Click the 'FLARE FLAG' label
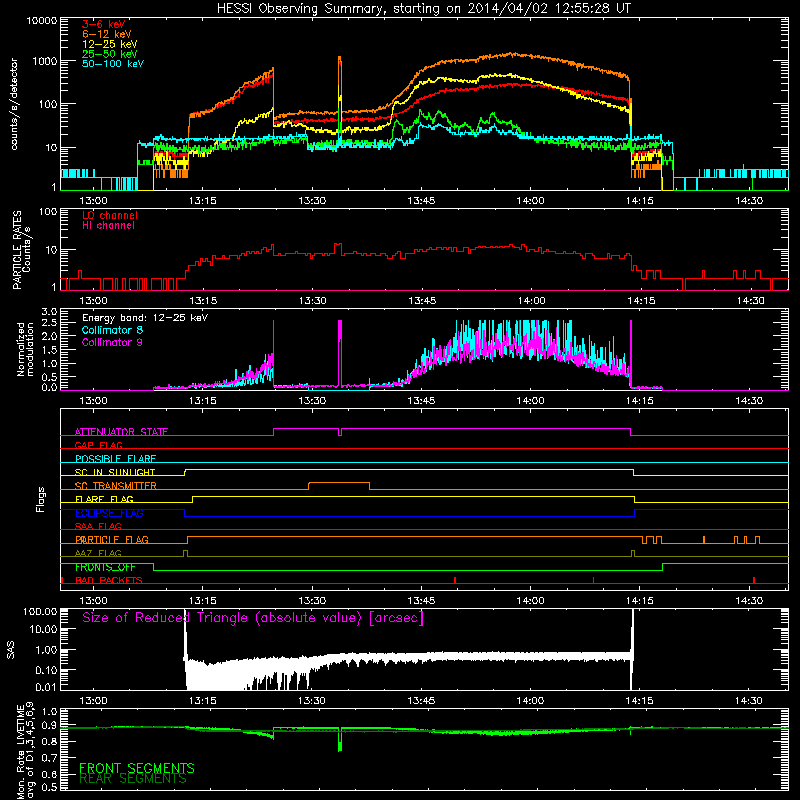Image resolution: width=800 pixels, height=800 pixels. (x=104, y=499)
